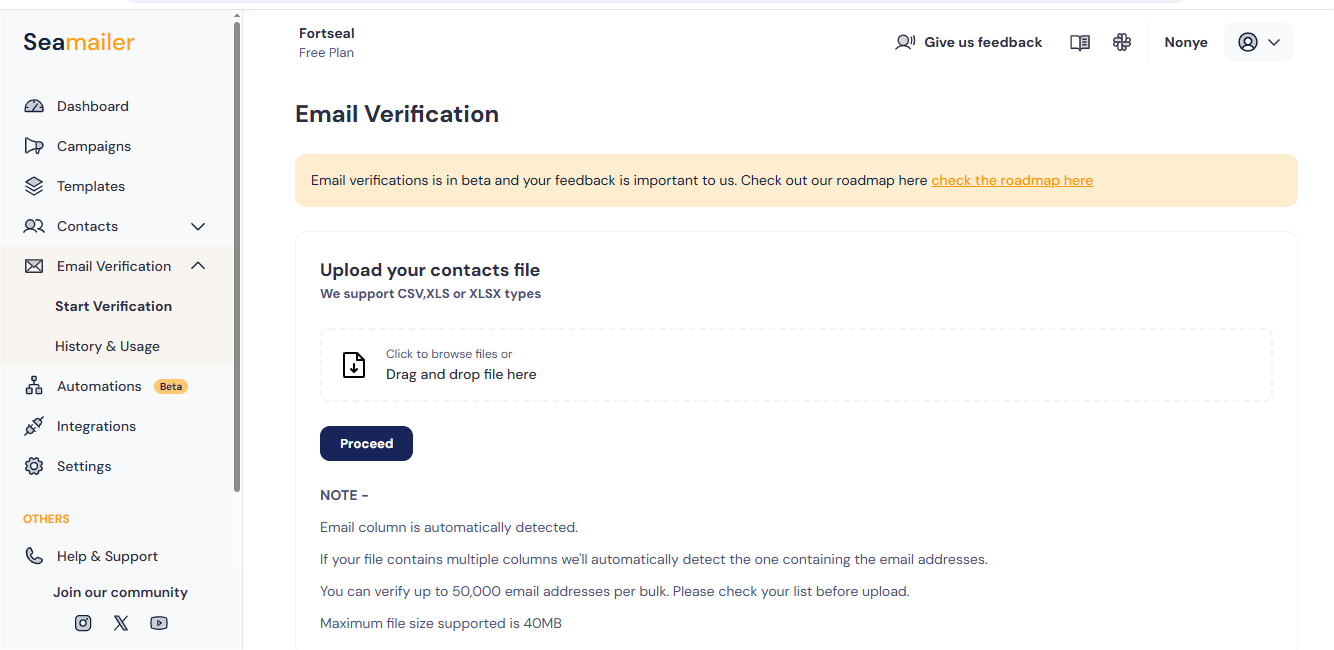The width and height of the screenshot is (1334, 650).
Task: Open the user account dropdown
Action: (1259, 42)
